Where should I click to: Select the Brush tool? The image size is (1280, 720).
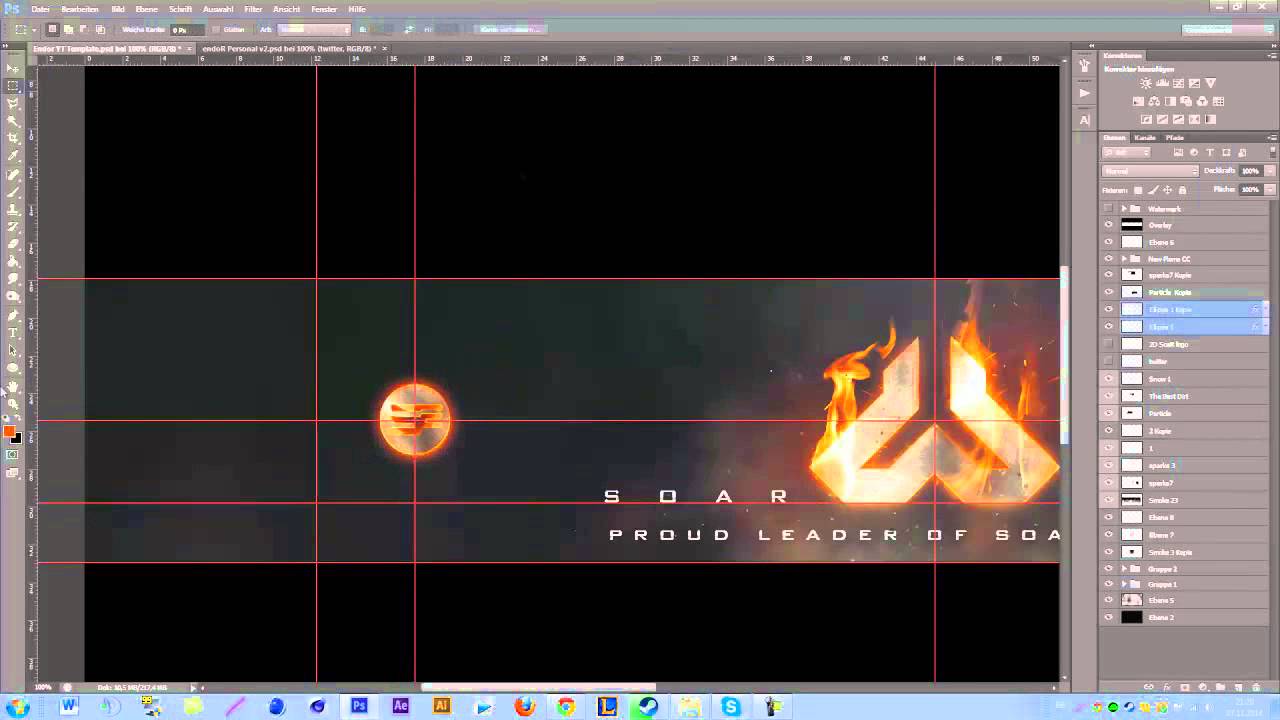(13, 191)
